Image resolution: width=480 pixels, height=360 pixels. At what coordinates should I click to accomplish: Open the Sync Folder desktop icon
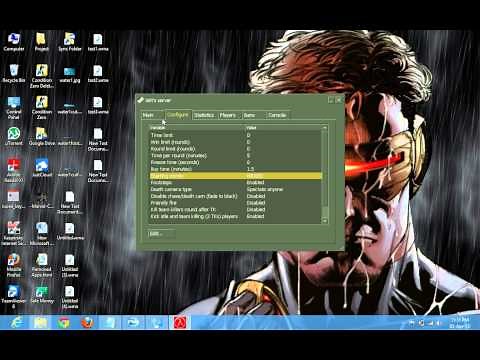coord(70,42)
